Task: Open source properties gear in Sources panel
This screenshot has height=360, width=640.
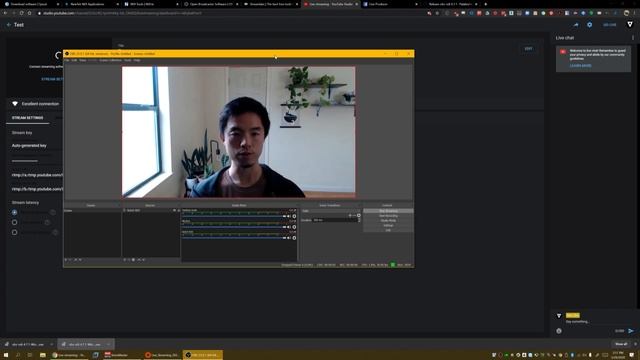Action: [x=133, y=260]
